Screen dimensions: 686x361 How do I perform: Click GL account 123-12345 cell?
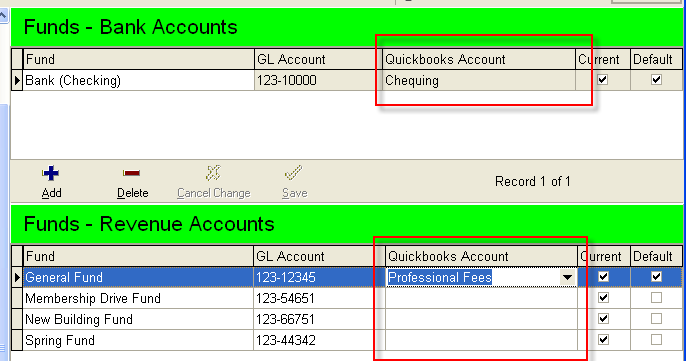(319, 277)
